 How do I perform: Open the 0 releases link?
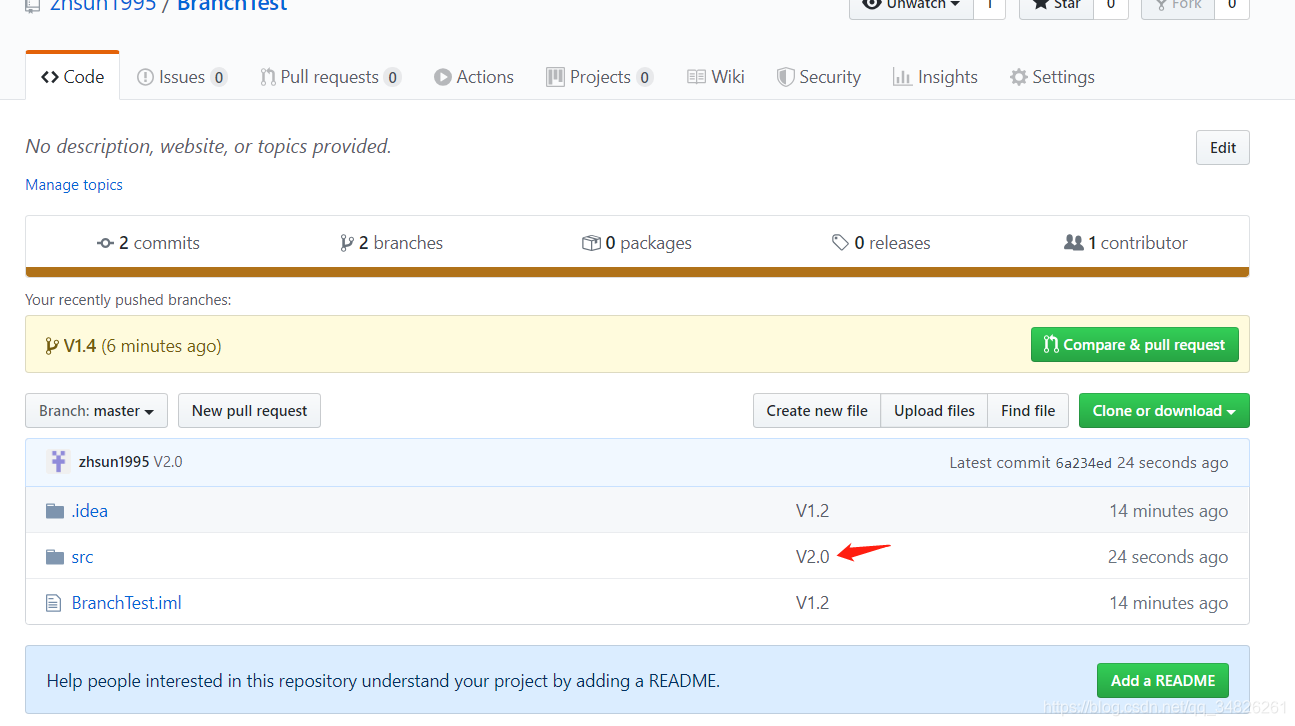(x=881, y=243)
